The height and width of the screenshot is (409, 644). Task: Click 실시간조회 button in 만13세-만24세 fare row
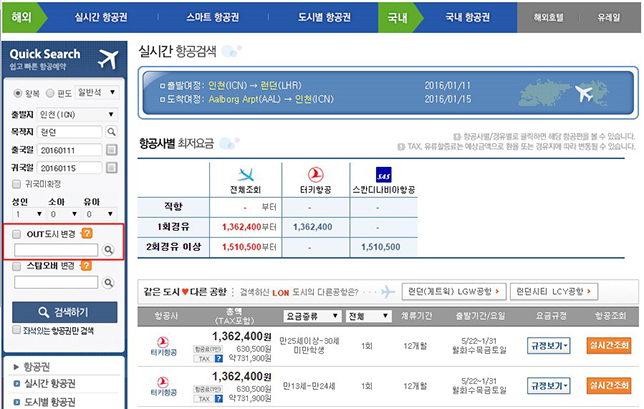[x=609, y=386]
